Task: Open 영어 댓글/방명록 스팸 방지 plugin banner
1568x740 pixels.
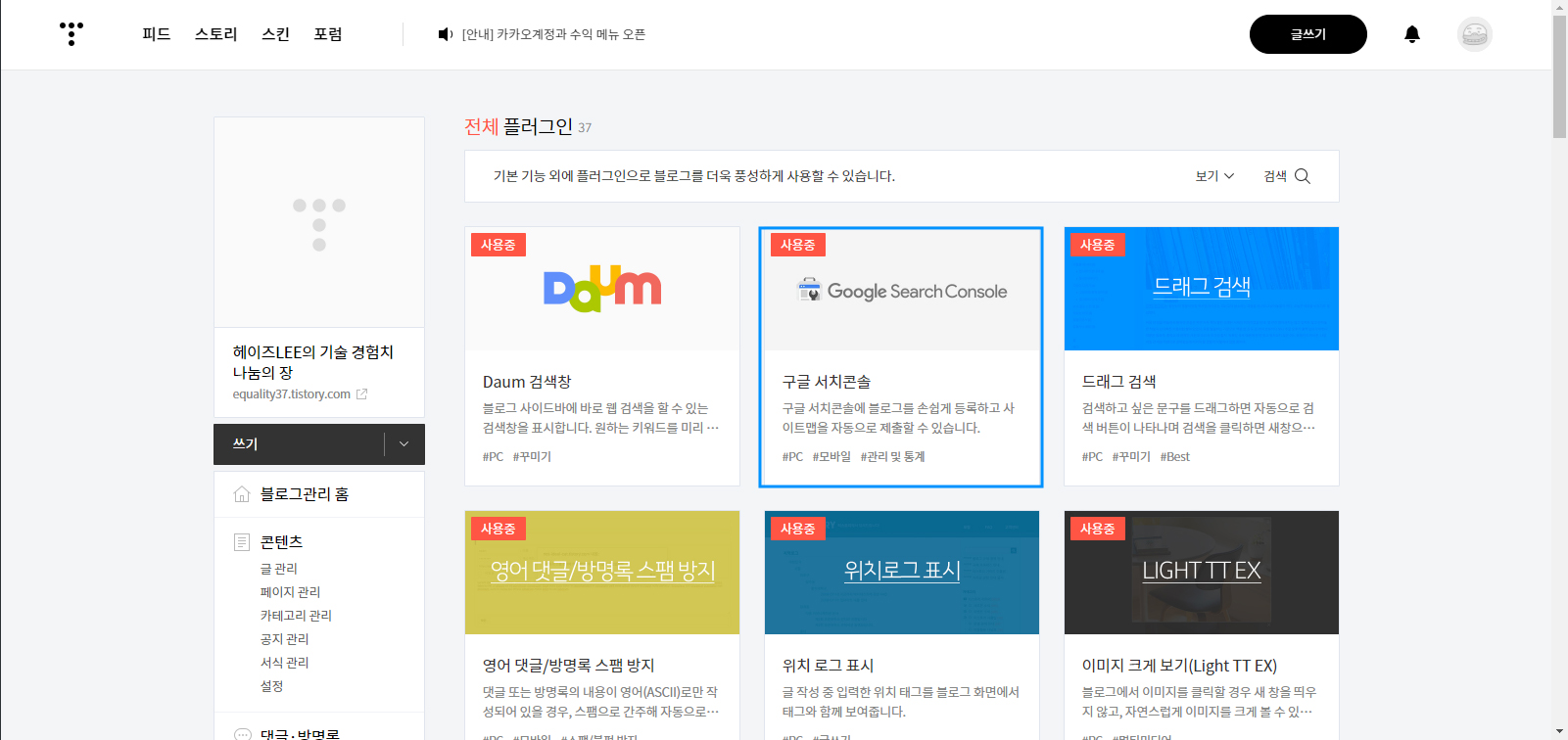Action: [602, 573]
